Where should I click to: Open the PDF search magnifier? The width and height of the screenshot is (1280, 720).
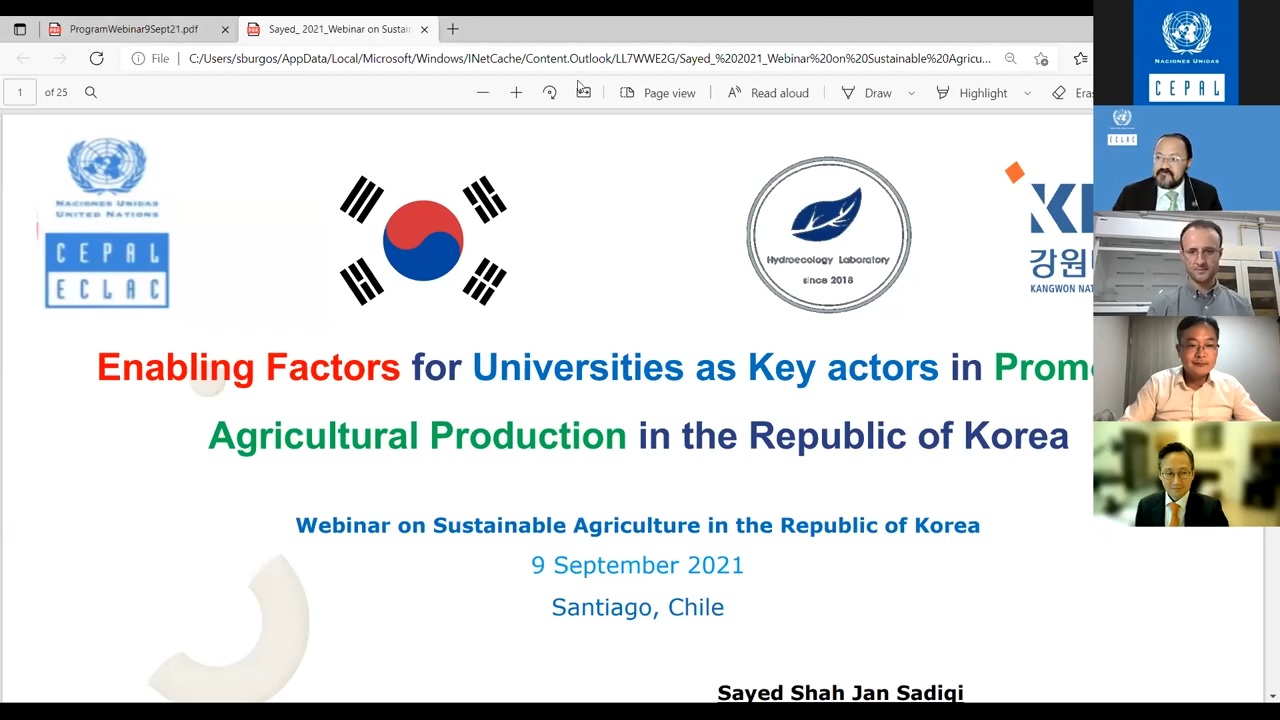point(91,93)
